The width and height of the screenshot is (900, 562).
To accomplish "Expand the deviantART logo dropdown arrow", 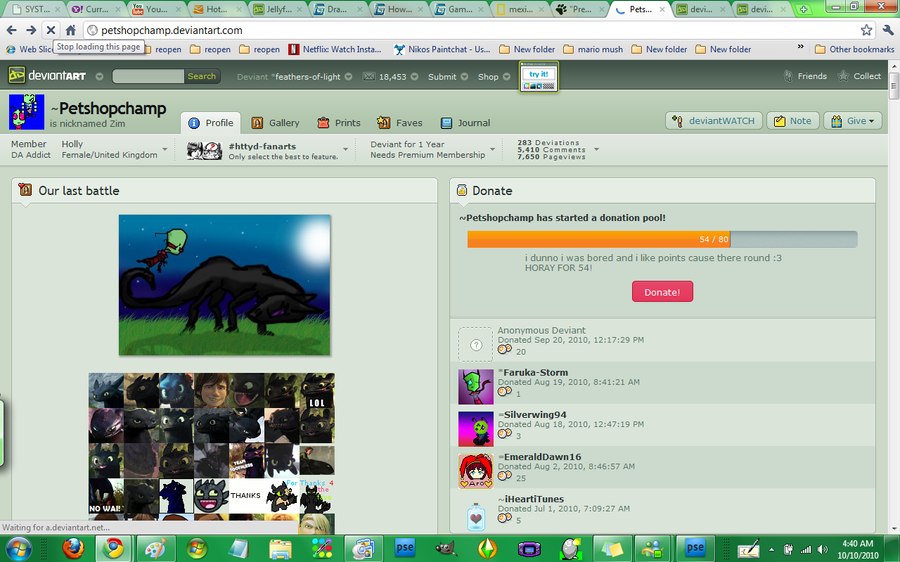I will pyautogui.click(x=99, y=76).
